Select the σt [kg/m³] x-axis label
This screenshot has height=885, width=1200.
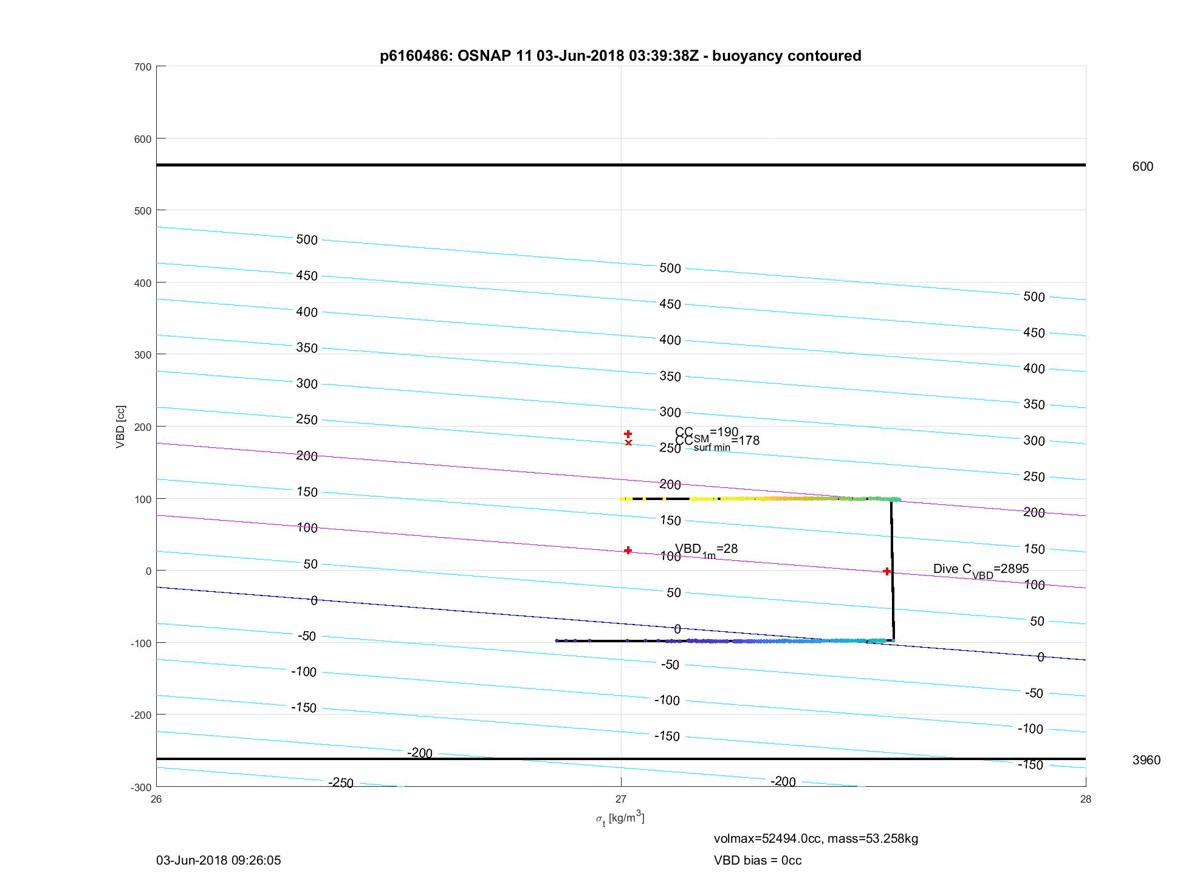tap(620, 818)
